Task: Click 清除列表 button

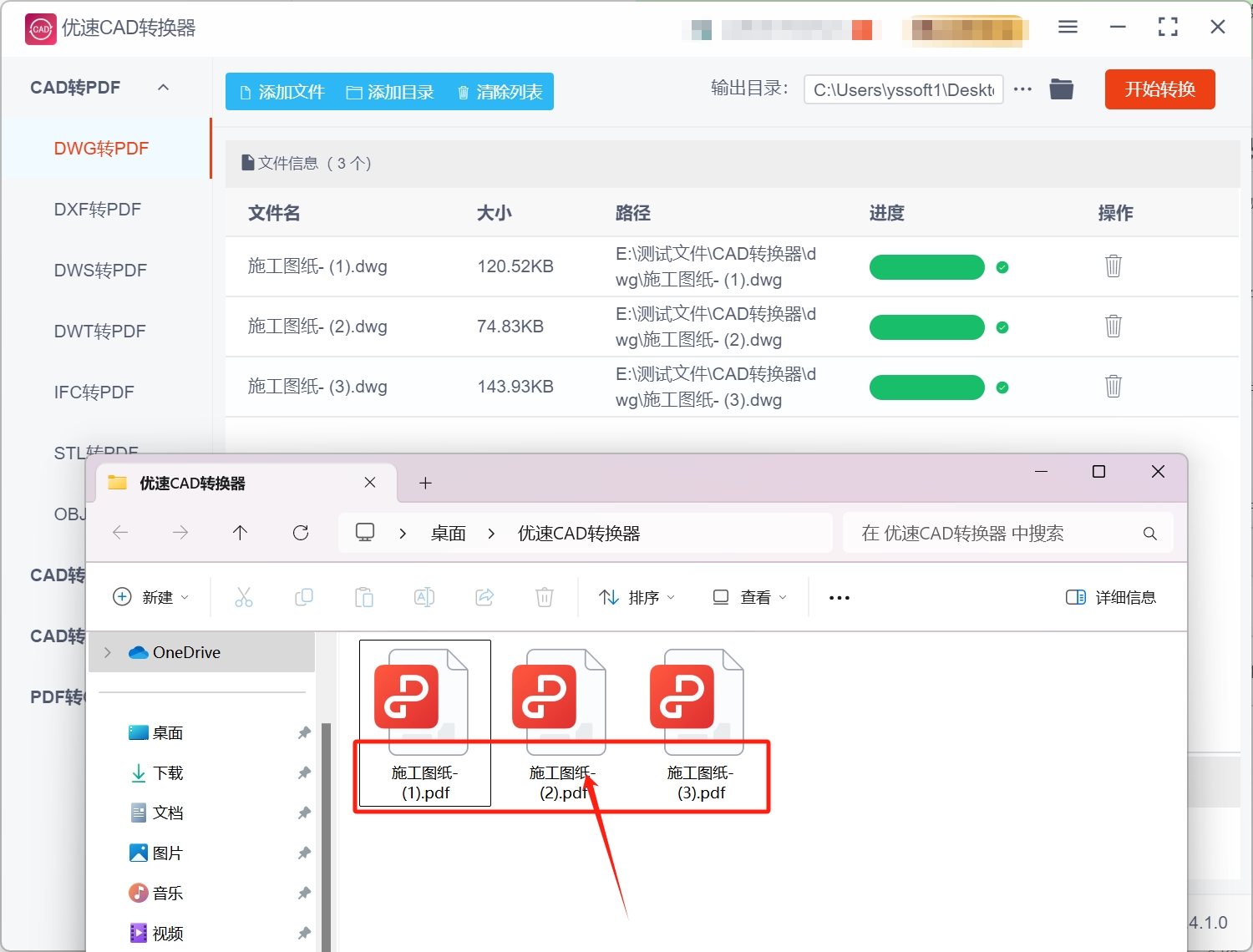Action: 500,92
